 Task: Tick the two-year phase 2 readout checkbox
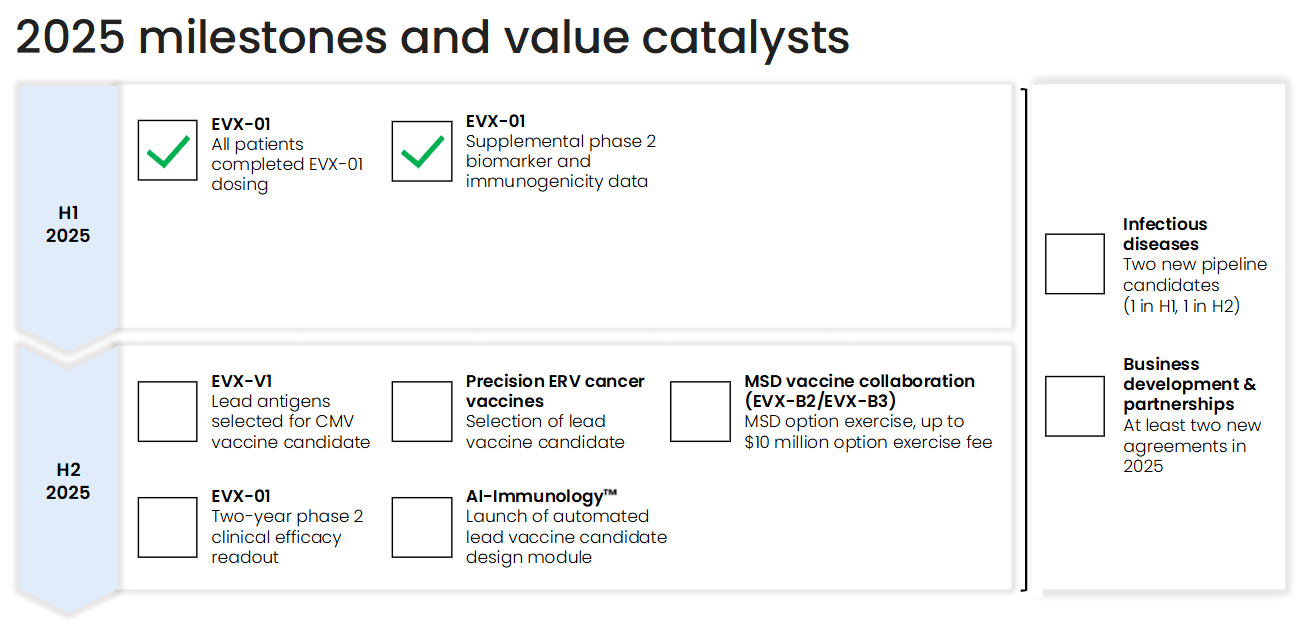click(168, 527)
